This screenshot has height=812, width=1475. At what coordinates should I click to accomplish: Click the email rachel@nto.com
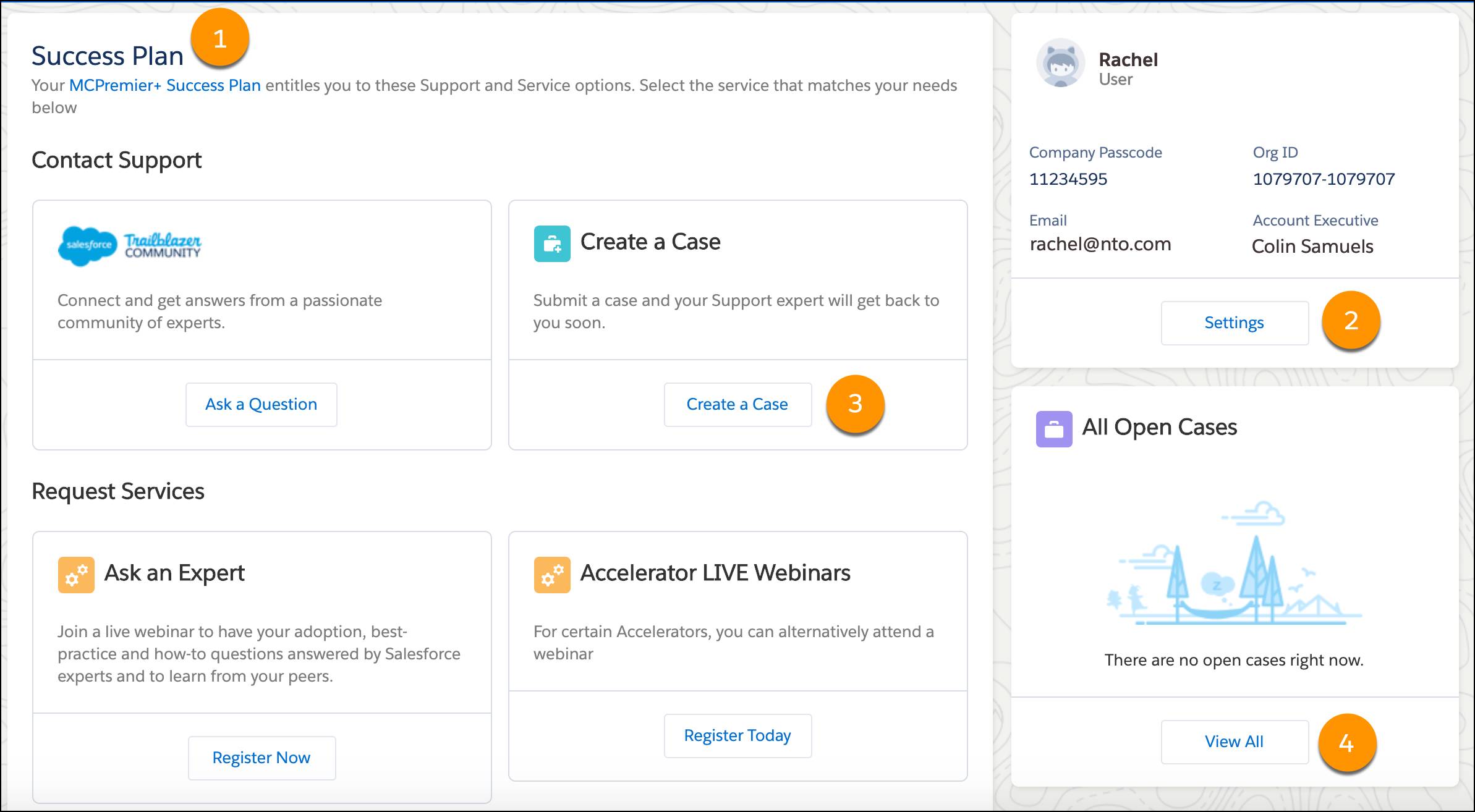[1100, 244]
